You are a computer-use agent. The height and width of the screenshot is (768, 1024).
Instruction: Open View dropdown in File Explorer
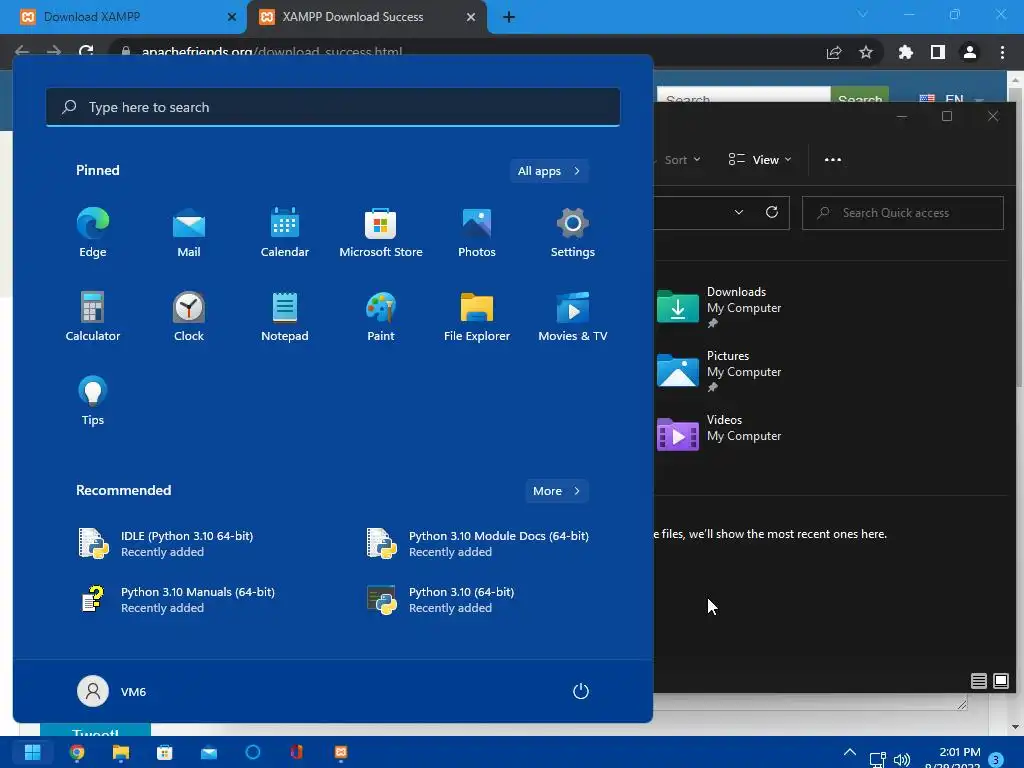[x=760, y=160]
